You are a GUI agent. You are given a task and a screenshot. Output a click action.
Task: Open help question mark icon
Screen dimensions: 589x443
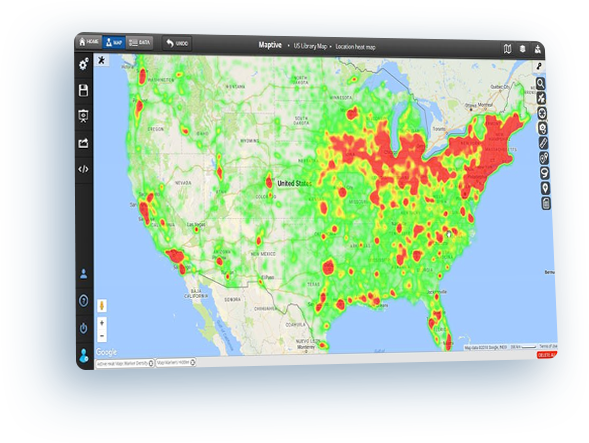pos(83,301)
